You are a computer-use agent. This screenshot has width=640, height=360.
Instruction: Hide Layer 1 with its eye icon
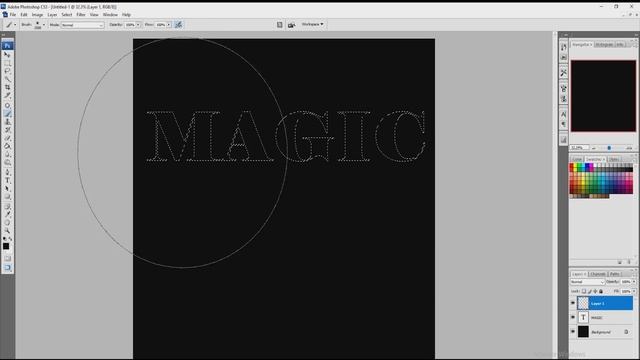pos(573,303)
